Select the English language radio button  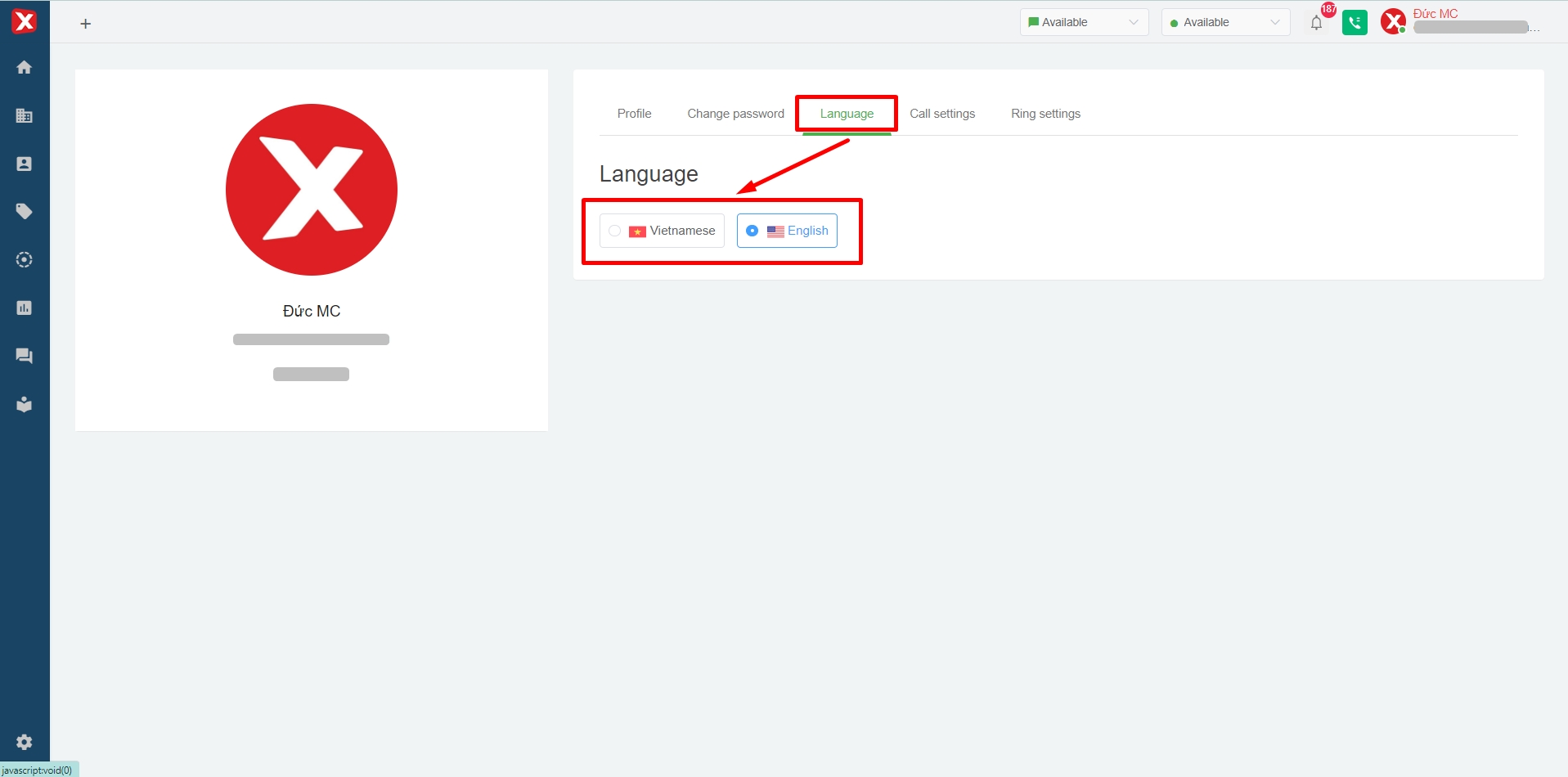(x=753, y=231)
